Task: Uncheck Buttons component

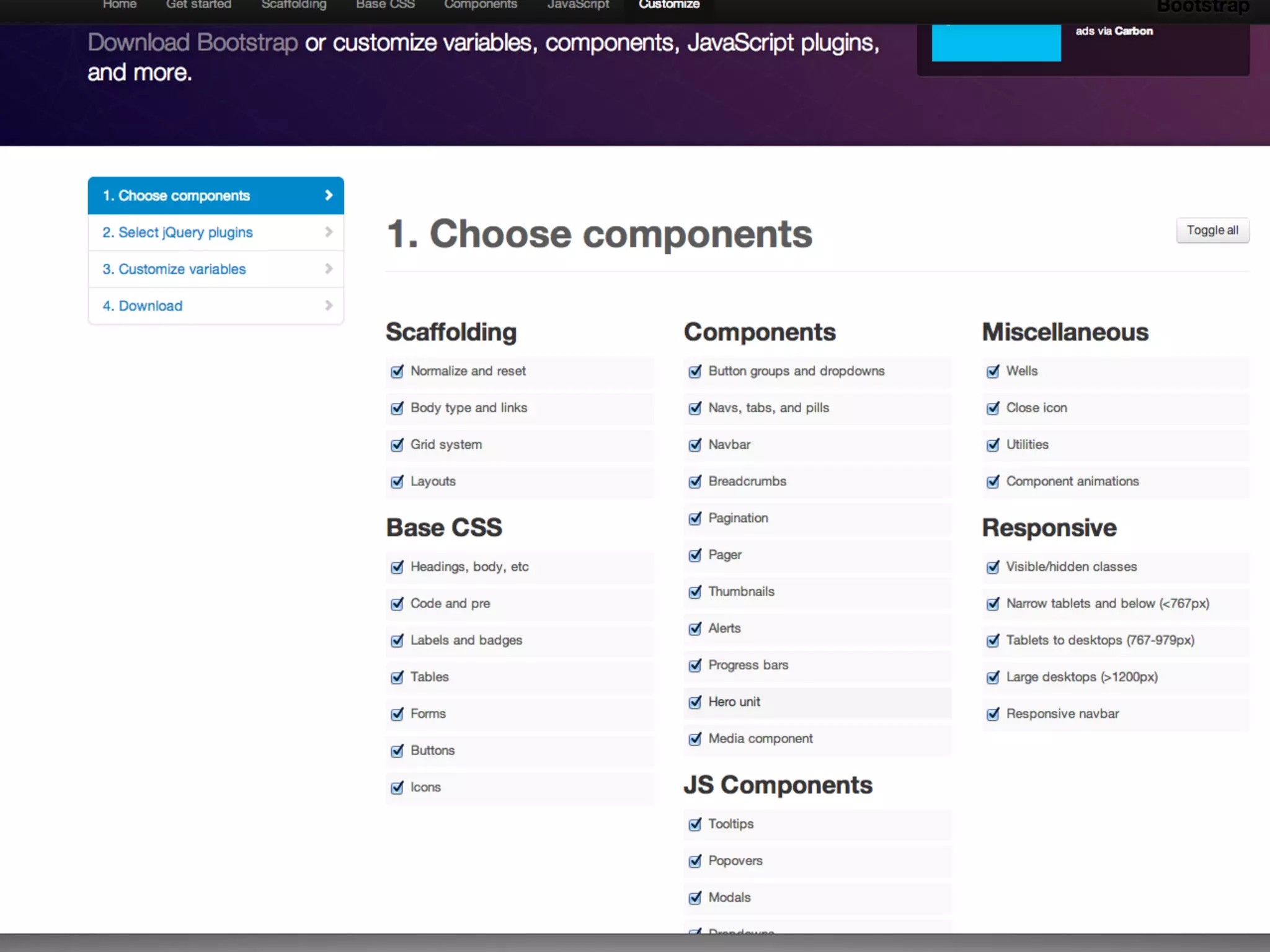Action: tap(397, 751)
